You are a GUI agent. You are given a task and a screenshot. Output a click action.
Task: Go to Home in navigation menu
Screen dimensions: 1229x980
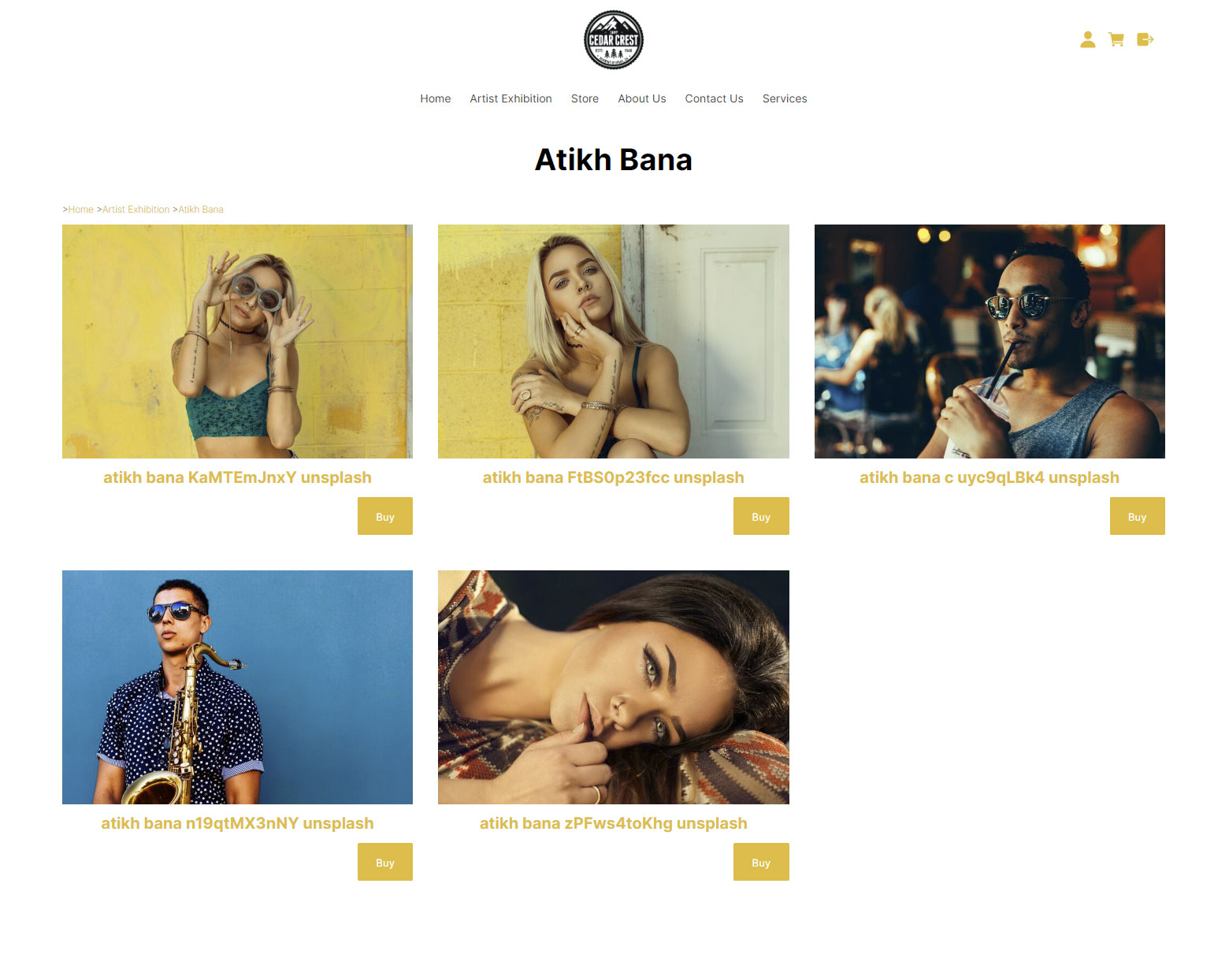[436, 98]
